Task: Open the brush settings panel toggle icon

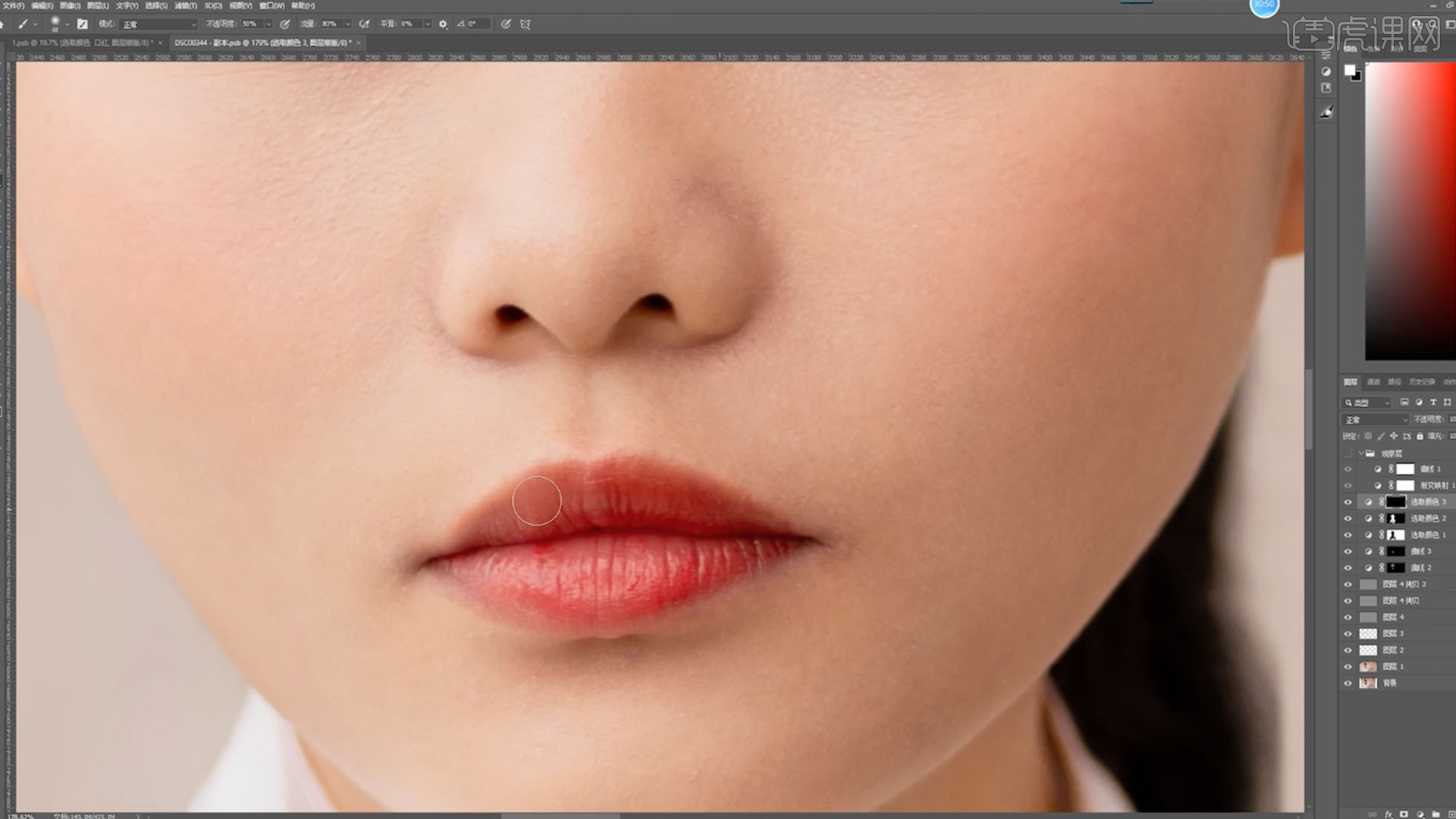Action: coord(82,24)
